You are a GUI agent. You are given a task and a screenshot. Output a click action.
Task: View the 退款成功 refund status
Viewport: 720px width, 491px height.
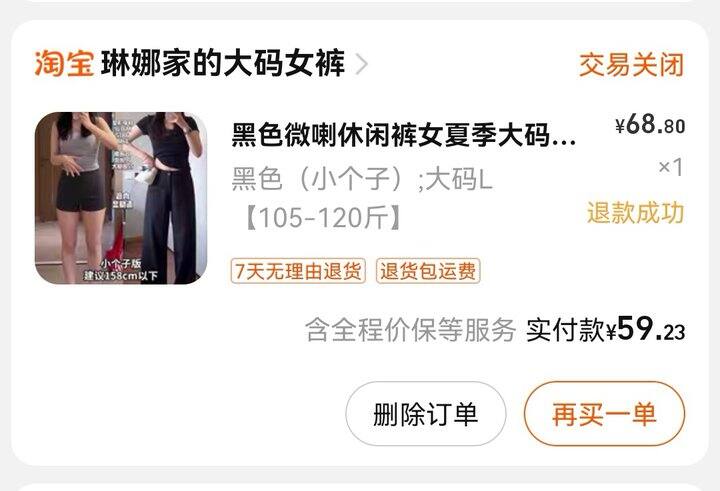(636, 213)
